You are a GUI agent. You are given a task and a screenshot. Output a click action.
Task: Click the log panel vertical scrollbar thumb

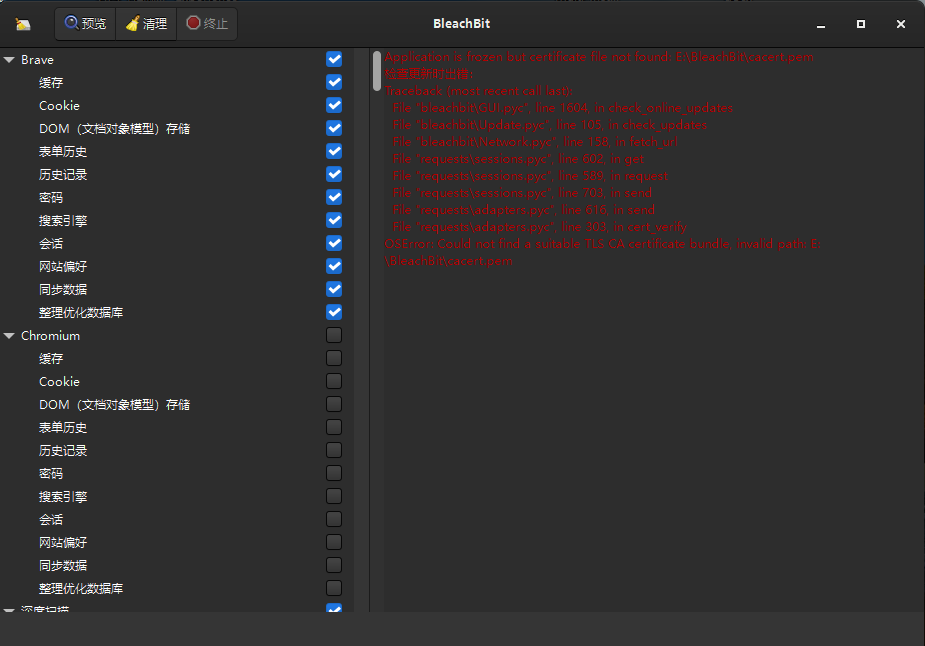pos(377,71)
